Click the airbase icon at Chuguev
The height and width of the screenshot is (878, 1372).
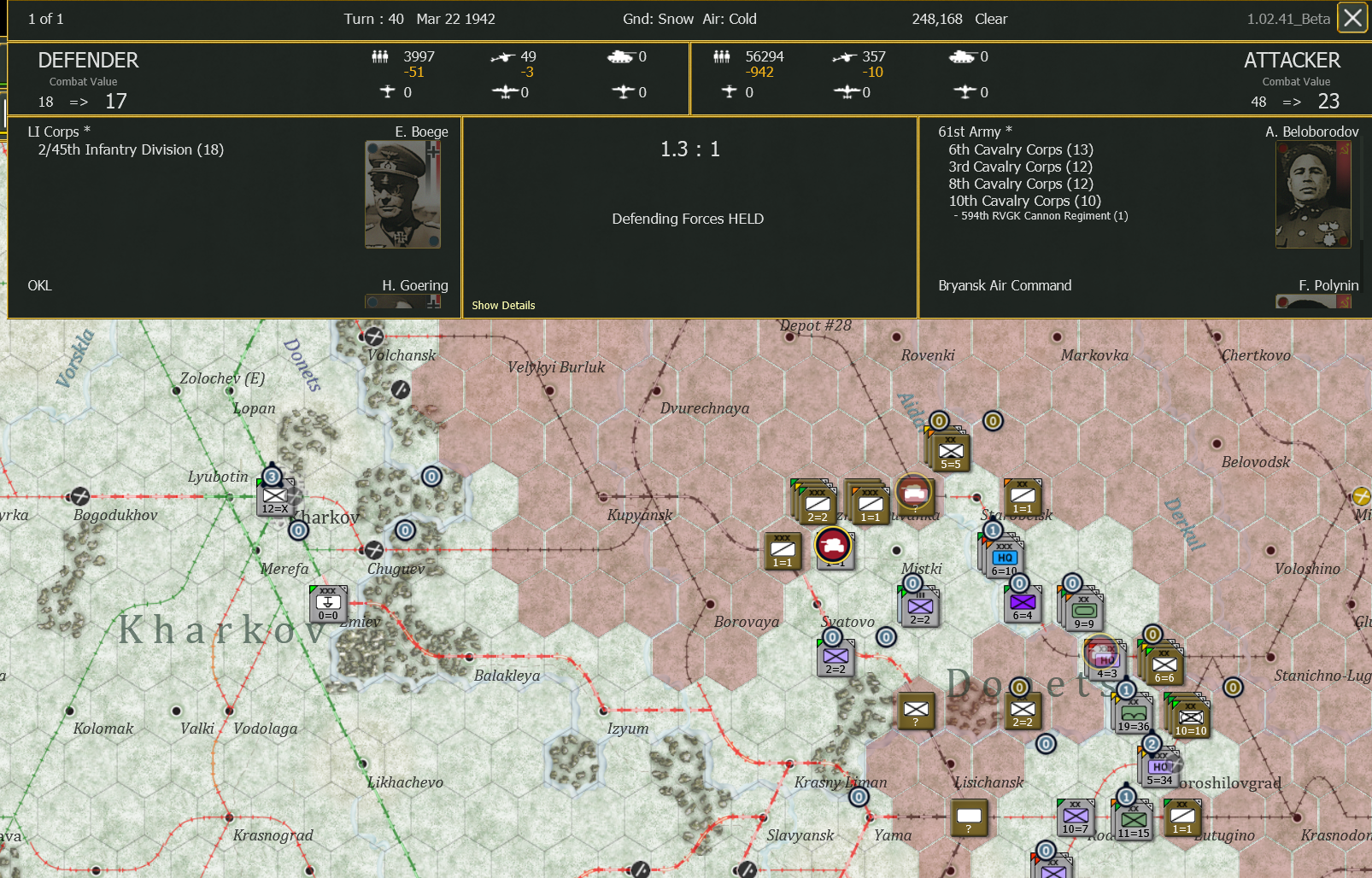coord(373,549)
